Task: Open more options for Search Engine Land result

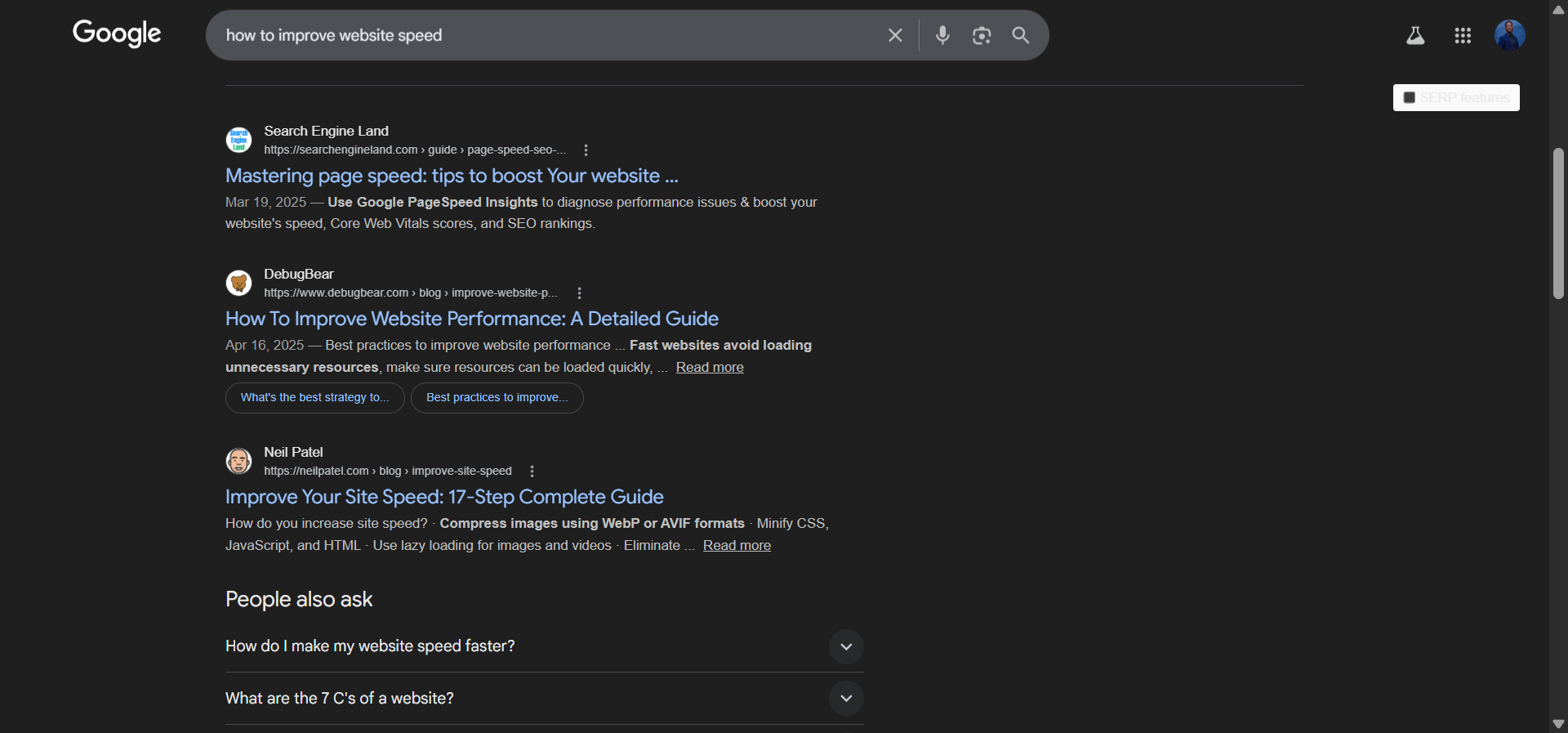Action: [x=586, y=150]
